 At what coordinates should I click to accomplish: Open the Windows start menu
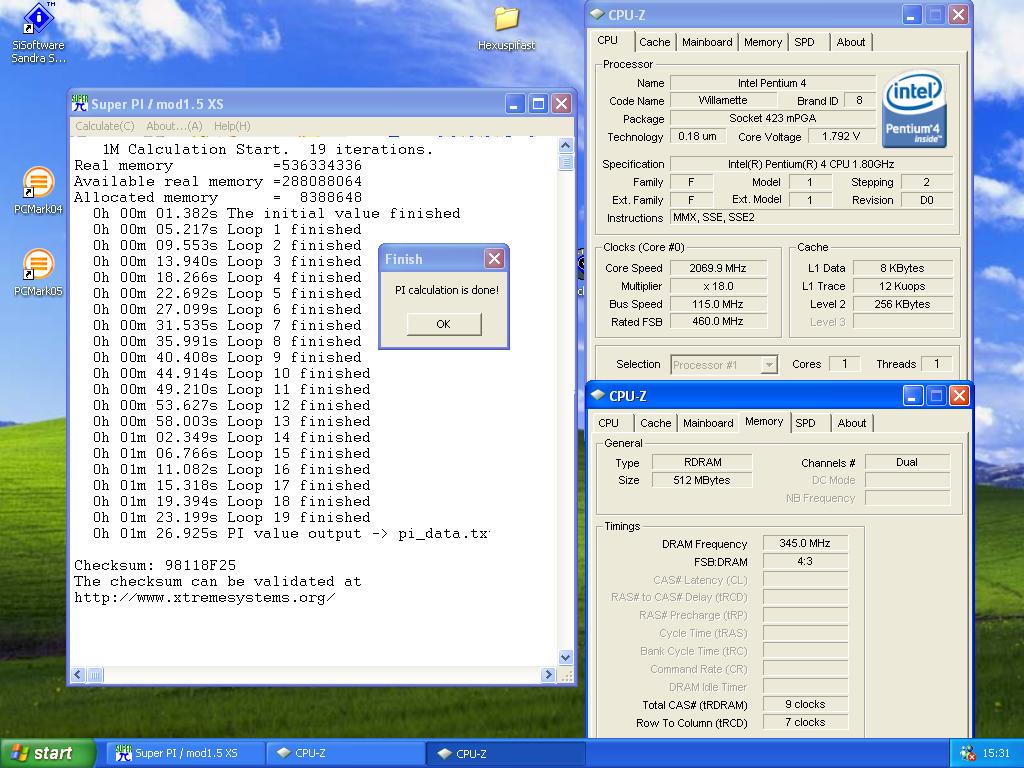(46, 754)
